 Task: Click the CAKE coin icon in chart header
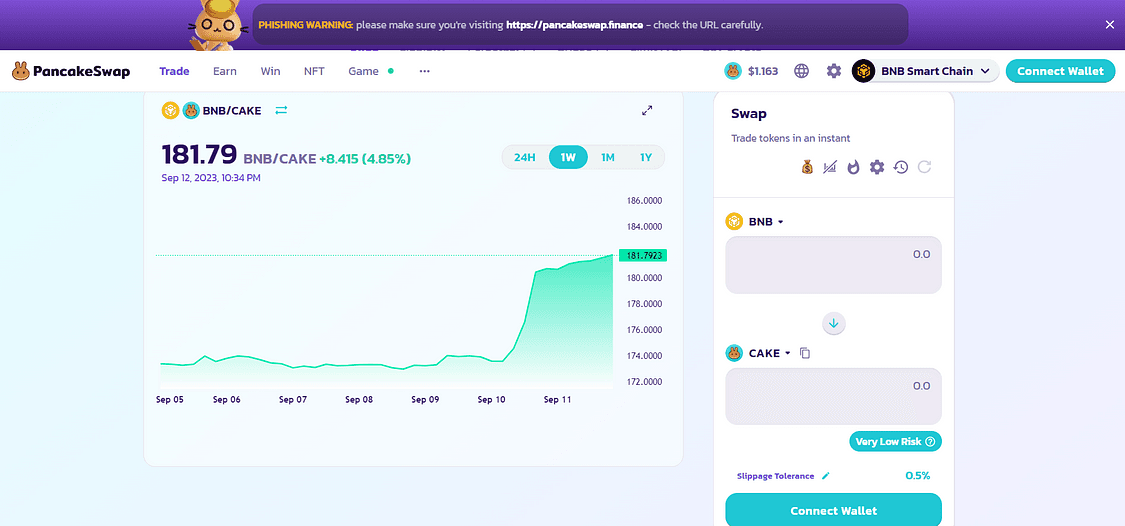click(x=190, y=111)
